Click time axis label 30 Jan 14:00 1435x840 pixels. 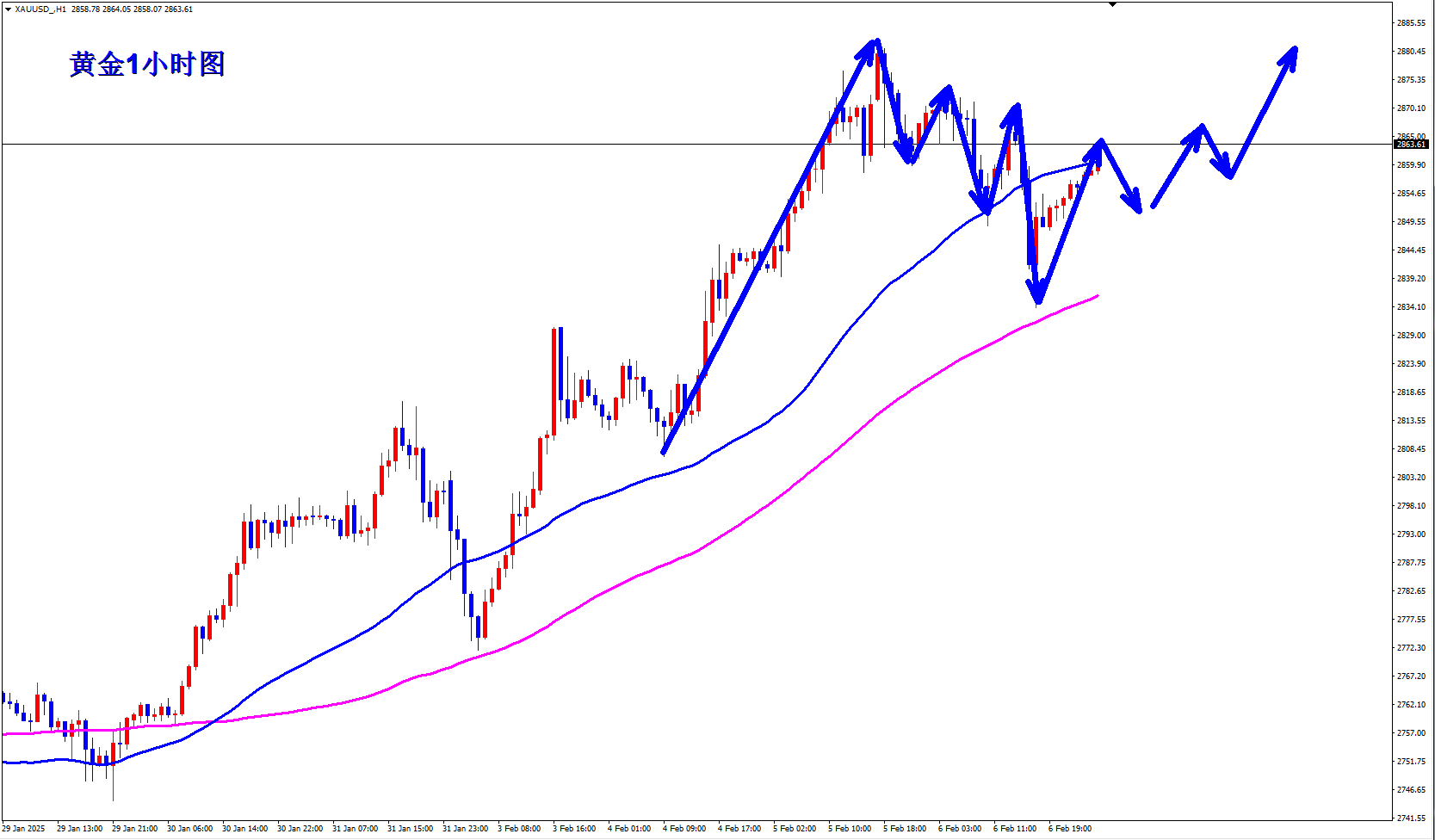[x=244, y=829]
